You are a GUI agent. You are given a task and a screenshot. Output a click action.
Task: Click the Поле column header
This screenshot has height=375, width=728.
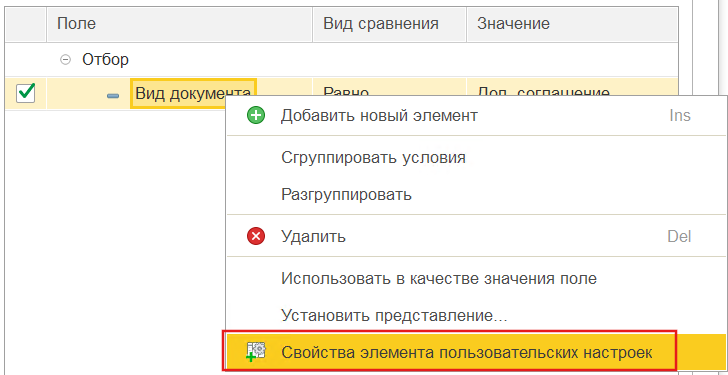pyautogui.click(x=179, y=24)
